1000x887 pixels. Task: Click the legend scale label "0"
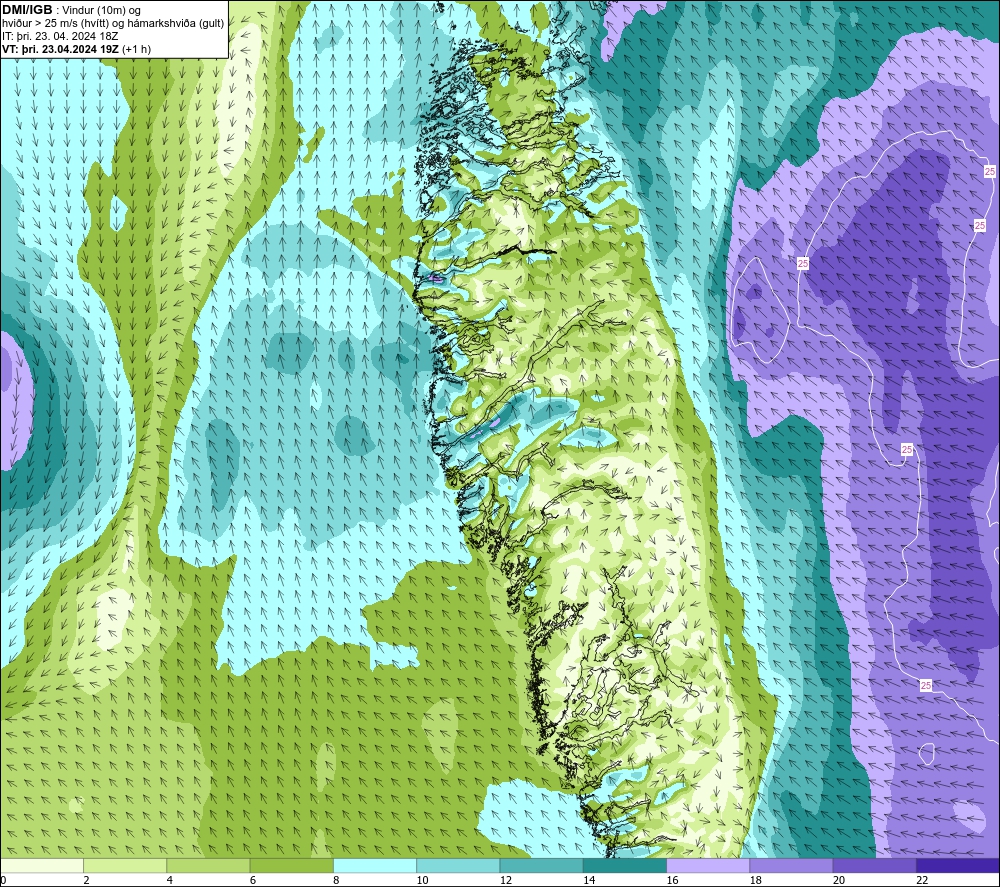tap(4, 881)
